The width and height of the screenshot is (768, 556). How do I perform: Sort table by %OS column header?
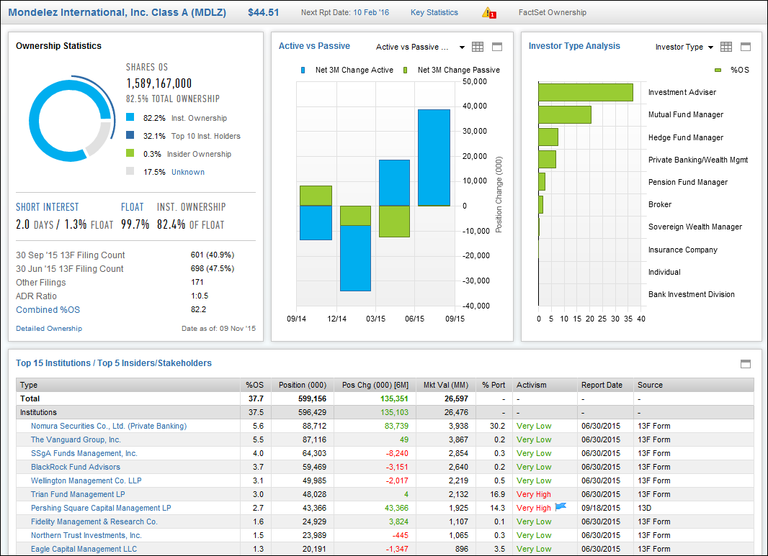tap(254, 385)
